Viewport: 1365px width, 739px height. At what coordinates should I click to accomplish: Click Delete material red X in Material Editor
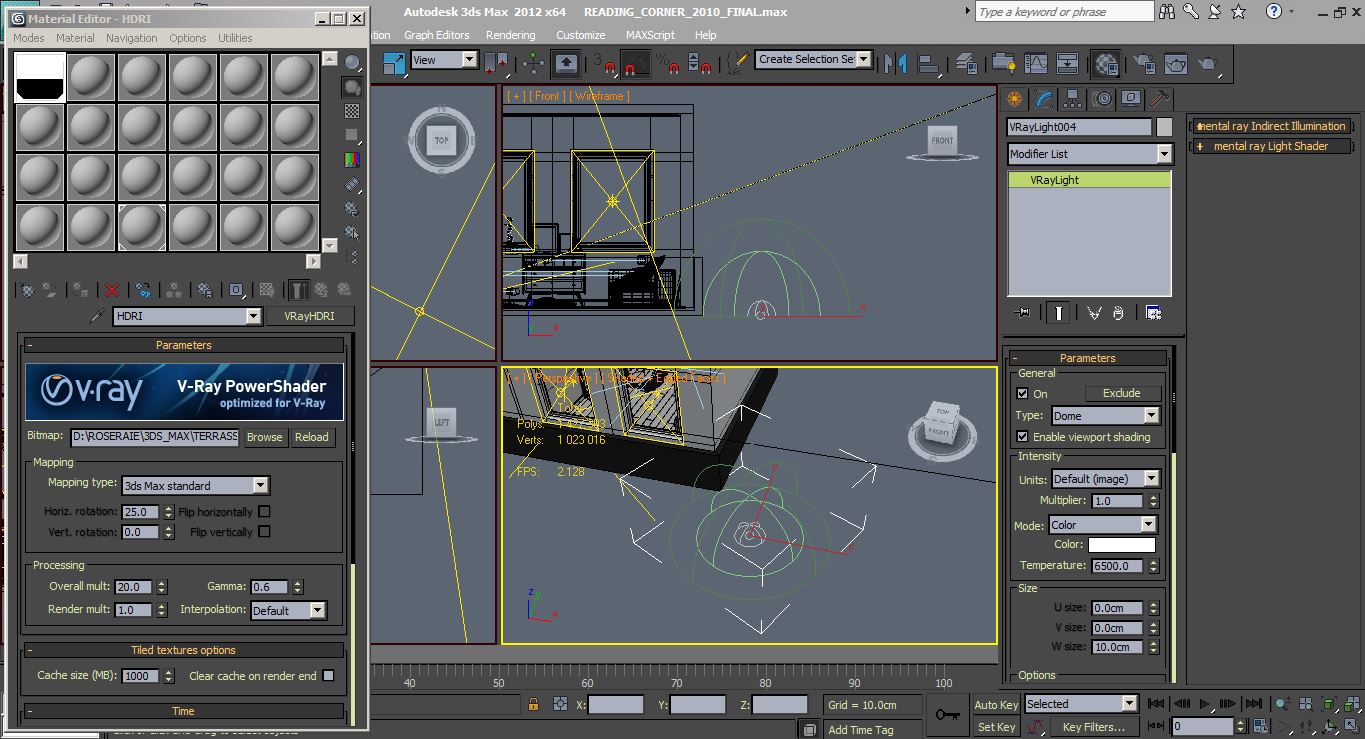pos(112,290)
